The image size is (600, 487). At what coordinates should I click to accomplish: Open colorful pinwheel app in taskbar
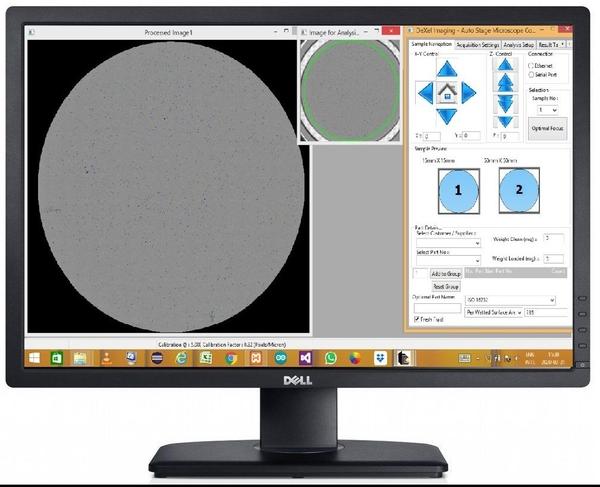355,358
